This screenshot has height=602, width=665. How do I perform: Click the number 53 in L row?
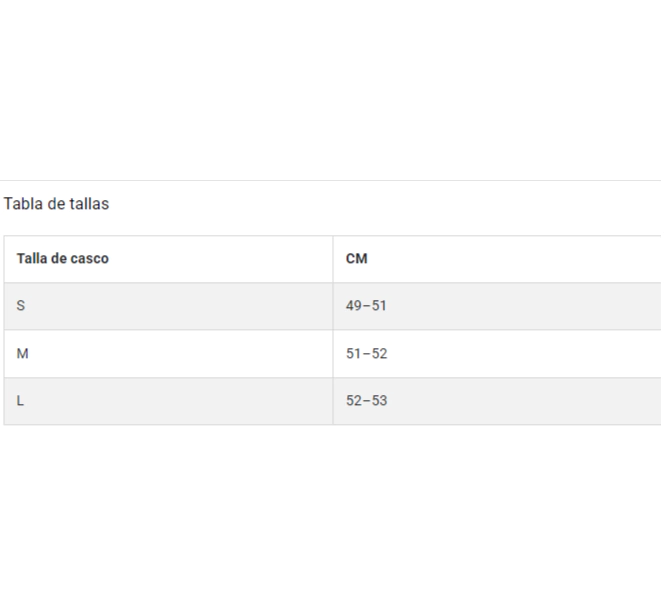(379, 400)
